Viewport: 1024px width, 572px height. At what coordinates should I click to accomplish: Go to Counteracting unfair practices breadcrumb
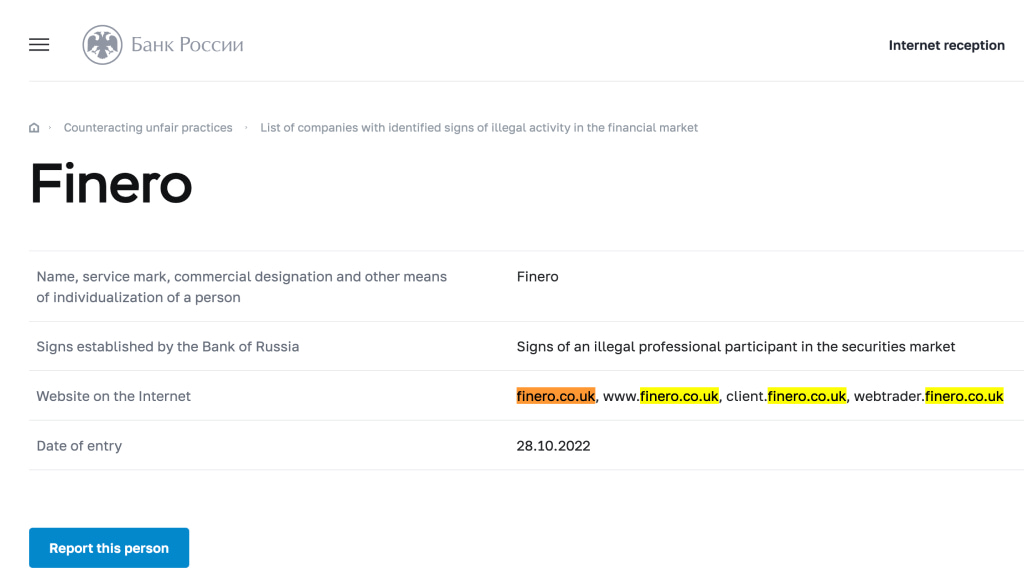point(148,127)
